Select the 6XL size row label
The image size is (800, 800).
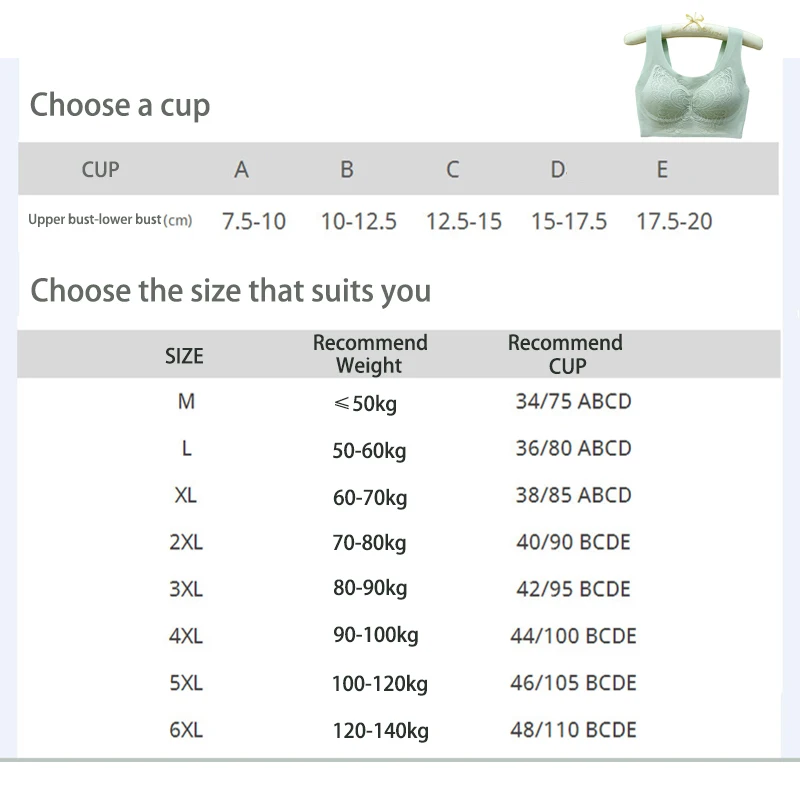tap(186, 730)
